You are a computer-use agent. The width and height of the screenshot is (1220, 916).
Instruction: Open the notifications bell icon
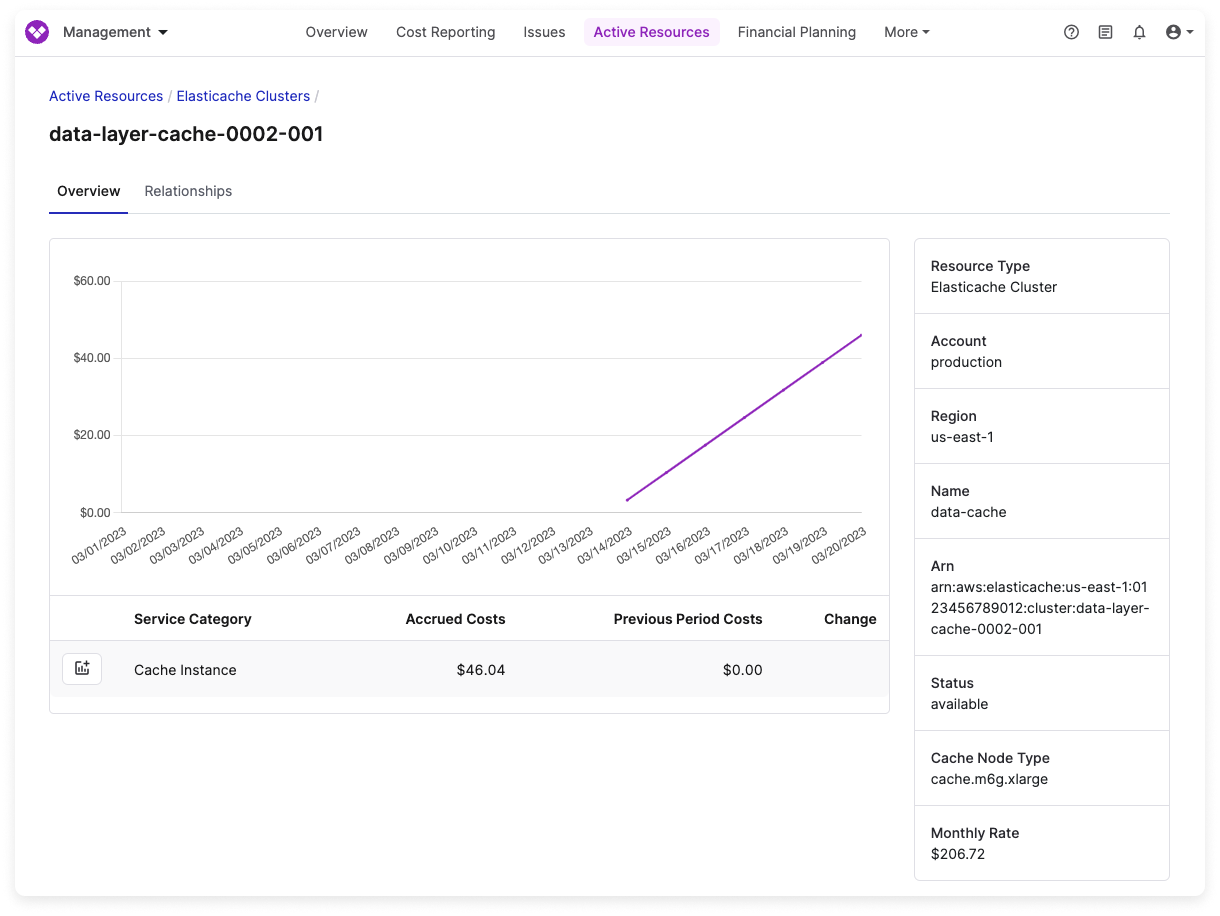pyautogui.click(x=1139, y=32)
